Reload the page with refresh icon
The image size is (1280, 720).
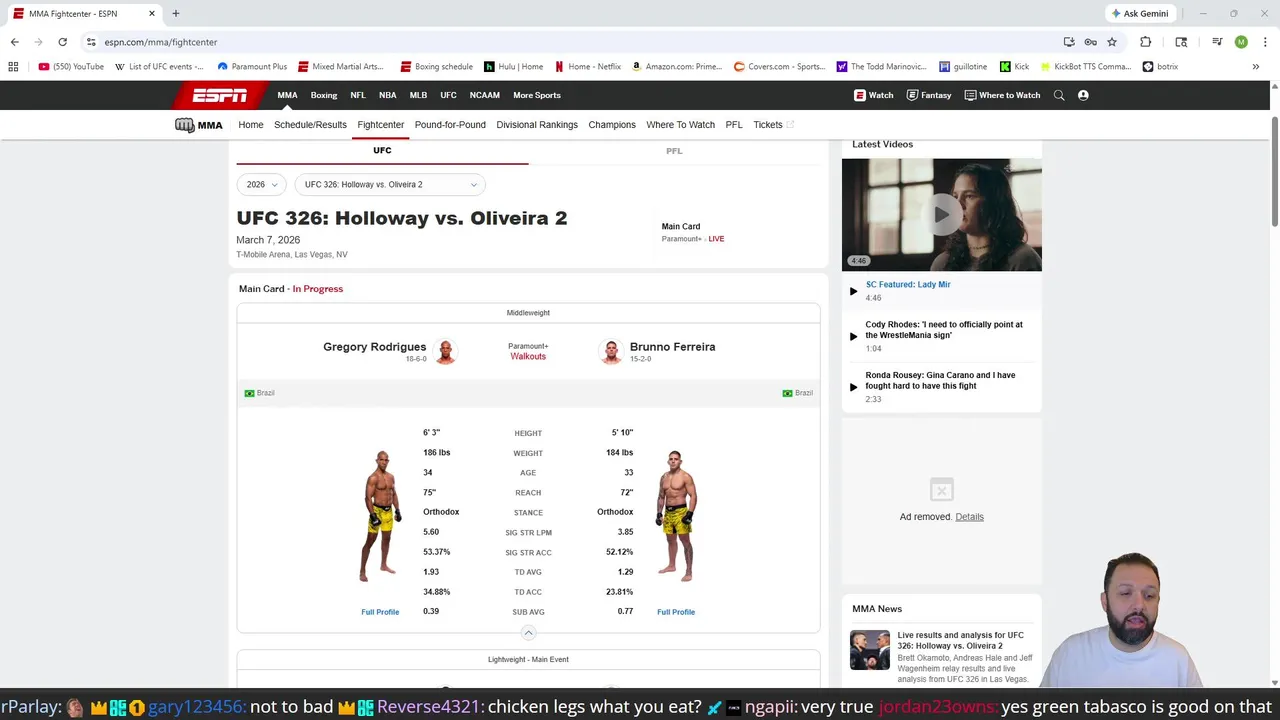tap(62, 42)
